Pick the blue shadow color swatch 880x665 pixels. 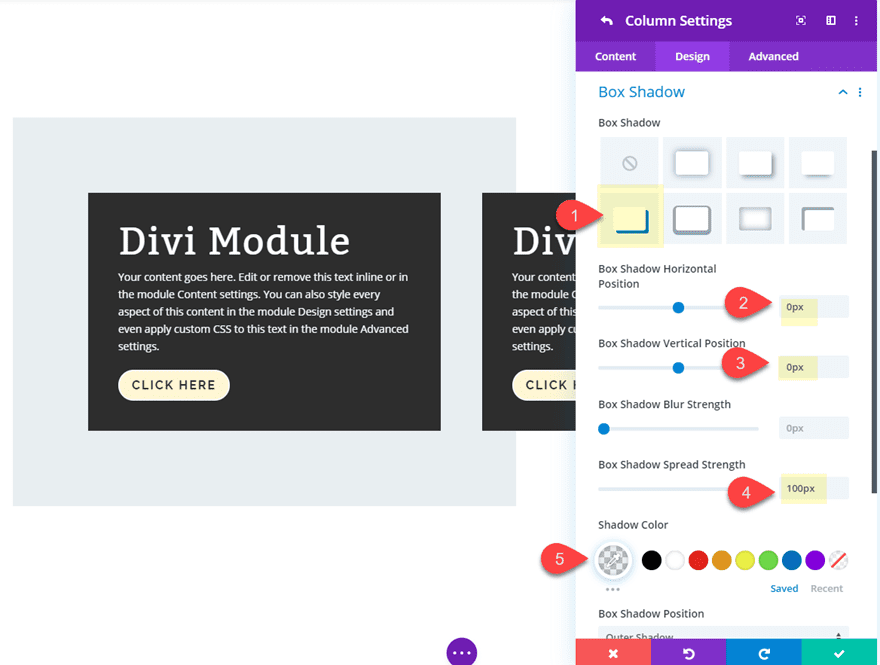coord(791,559)
